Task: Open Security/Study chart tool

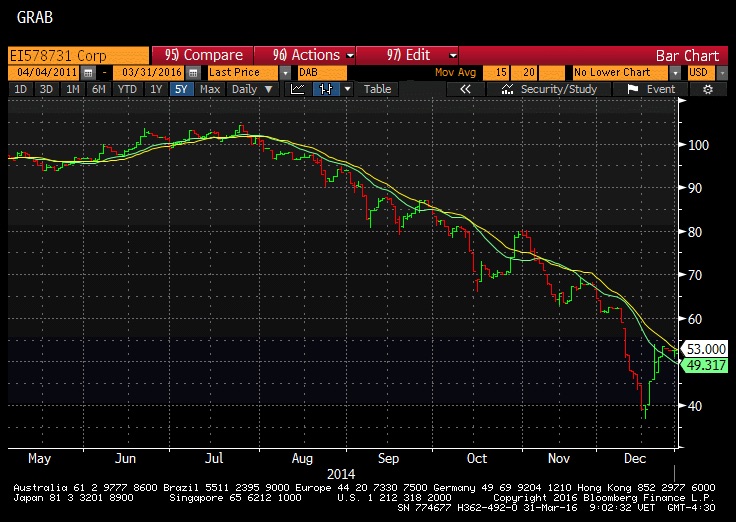Action: (549, 89)
